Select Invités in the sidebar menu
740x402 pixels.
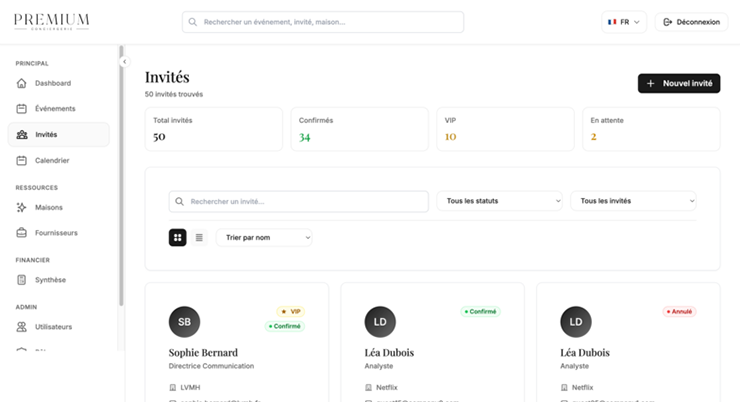pos(58,134)
